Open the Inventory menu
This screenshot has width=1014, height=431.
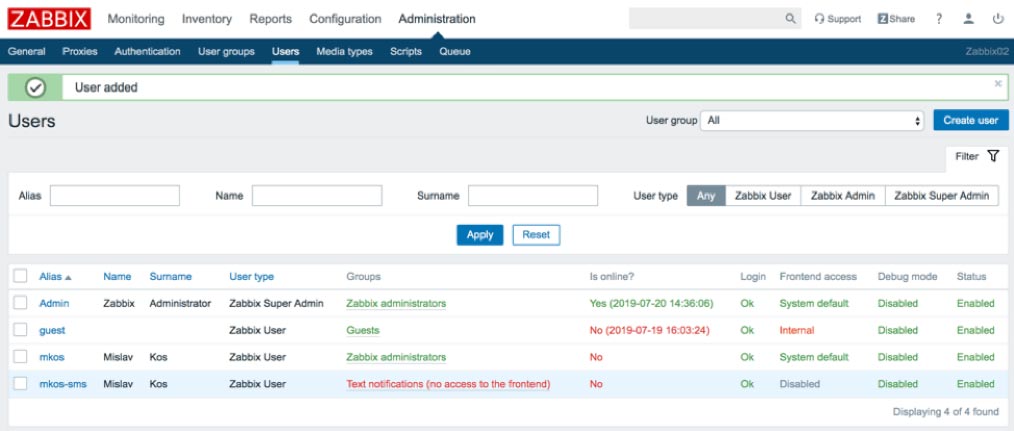[207, 19]
